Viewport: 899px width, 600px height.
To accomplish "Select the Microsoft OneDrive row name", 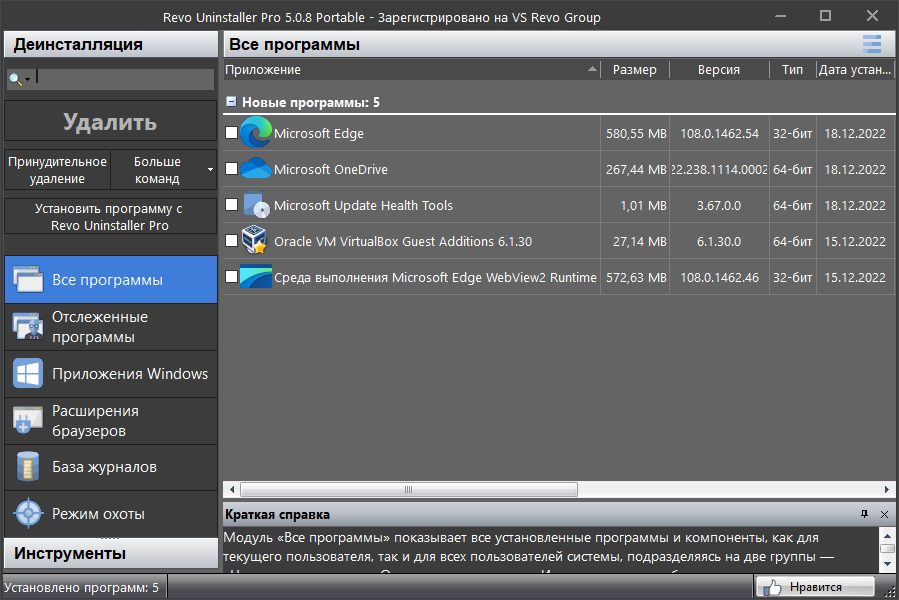I will [331, 169].
